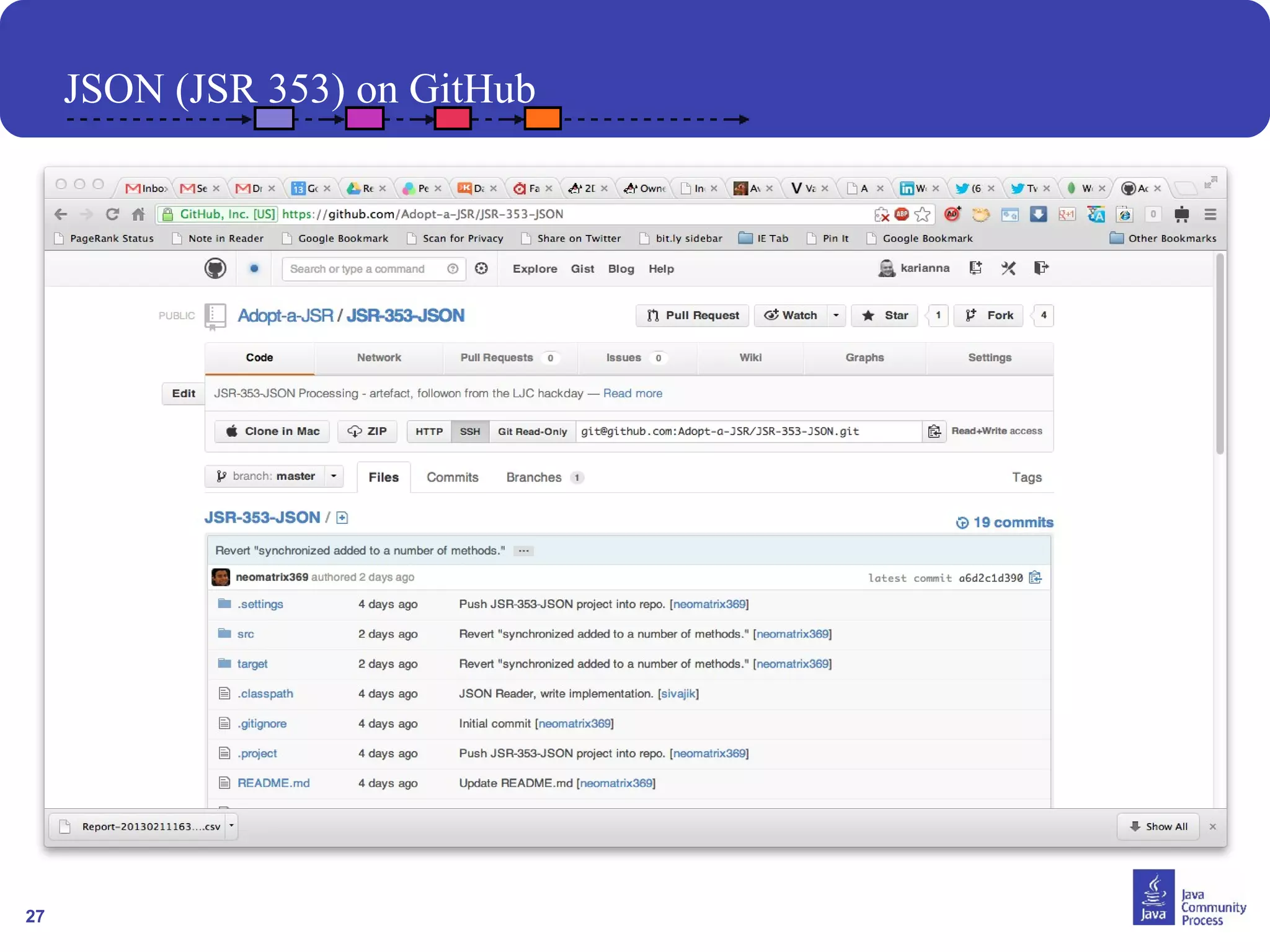This screenshot has width=1270, height=952.
Task: Open repository Settings tab
Action: (990, 358)
